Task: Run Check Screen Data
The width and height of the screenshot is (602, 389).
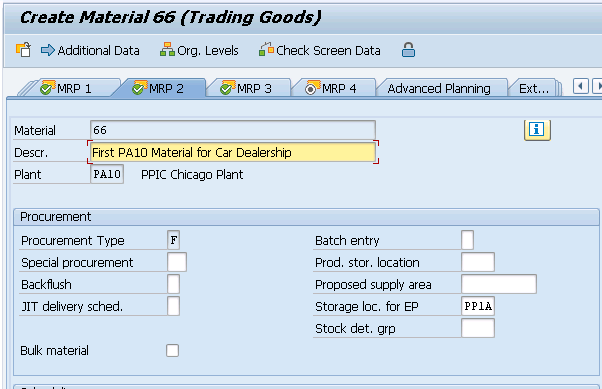Action: [x=319, y=50]
